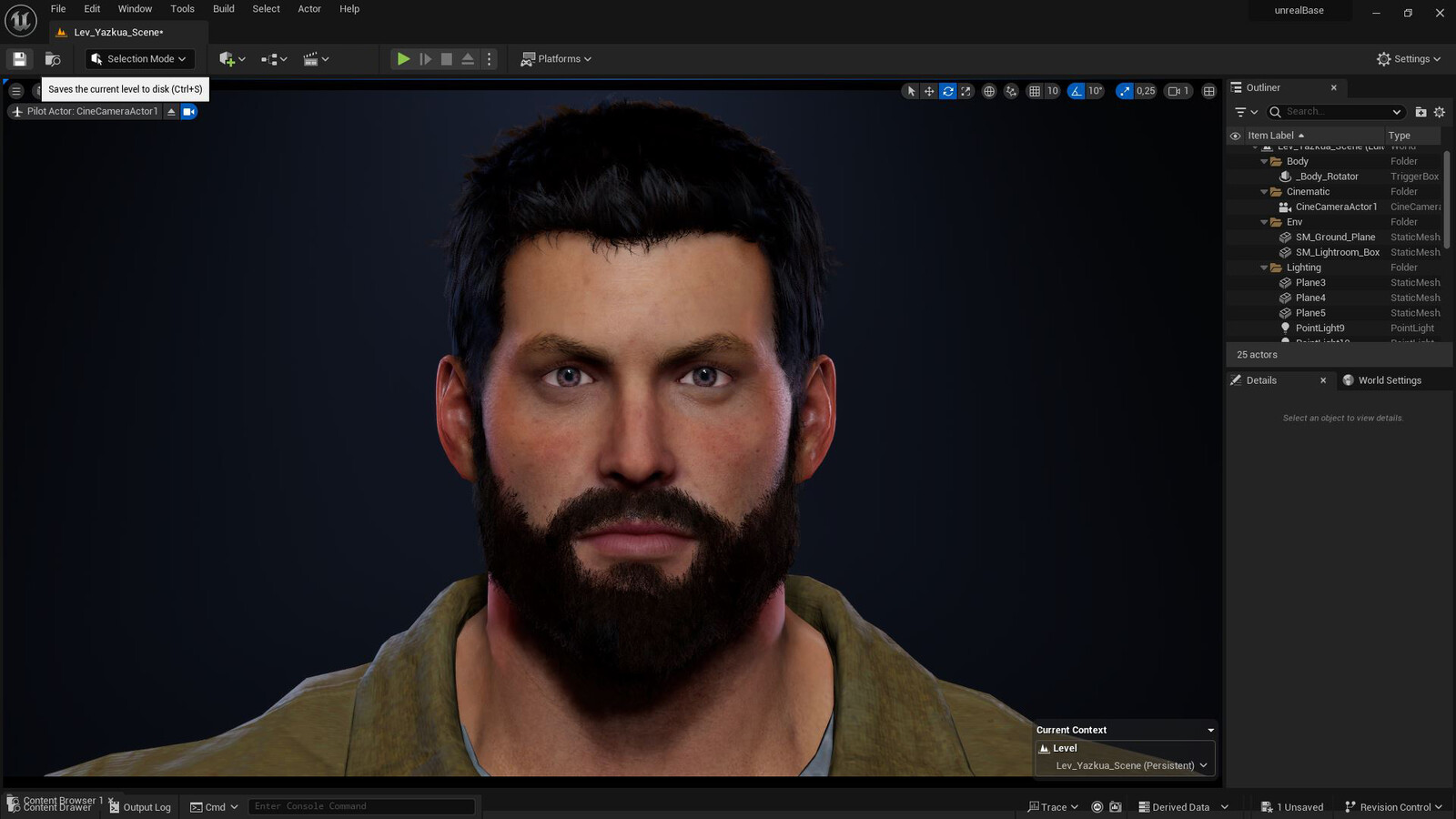Collapse the Lighting folder
1456x819 pixels.
(x=1264, y=268)
